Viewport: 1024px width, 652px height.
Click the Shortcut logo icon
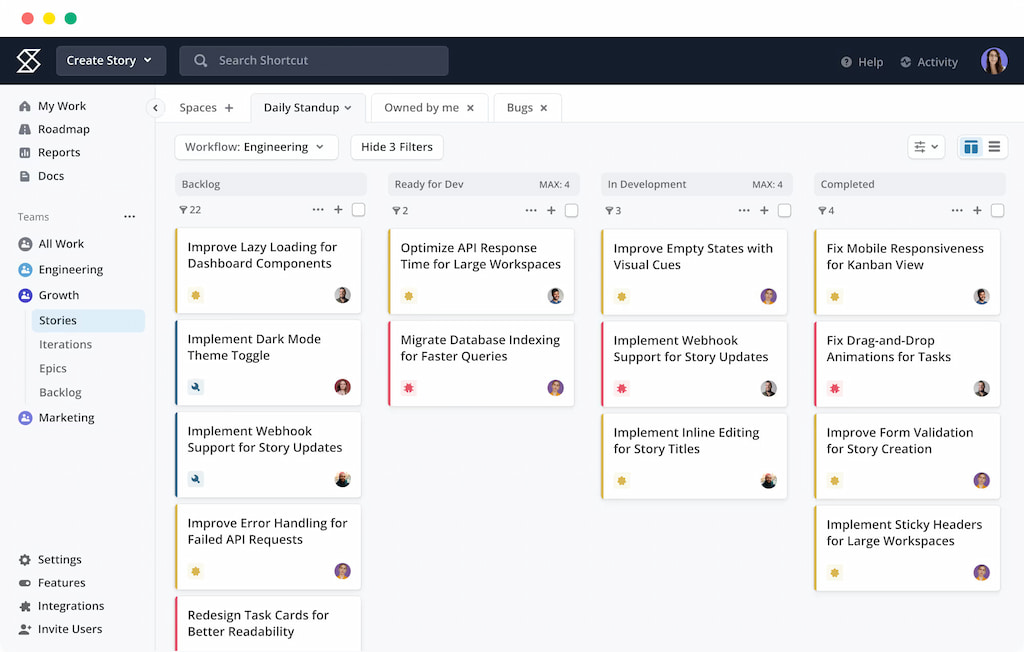tap(28, 60)
